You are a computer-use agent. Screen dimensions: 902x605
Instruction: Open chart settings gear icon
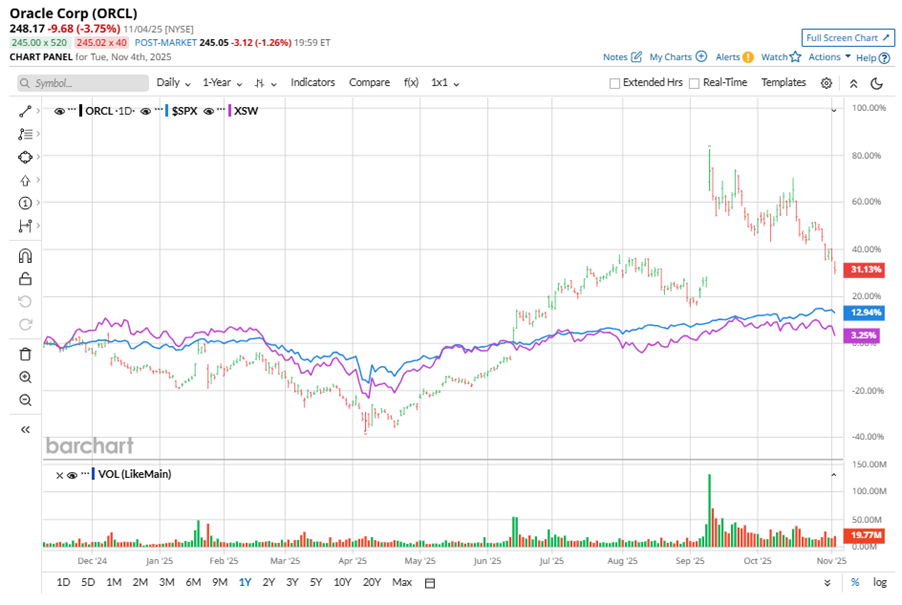pyautogui.click(x=826, y=83)
